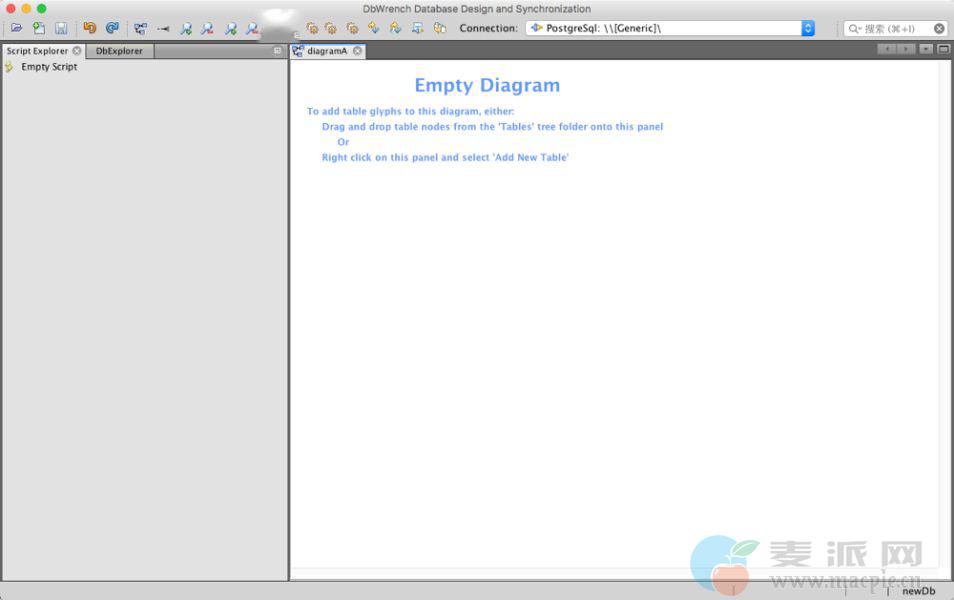Image resolution: width=954 pixels, height=600 pixels.
Task: Close the diagramA tab
Action: tap(358, 51)
